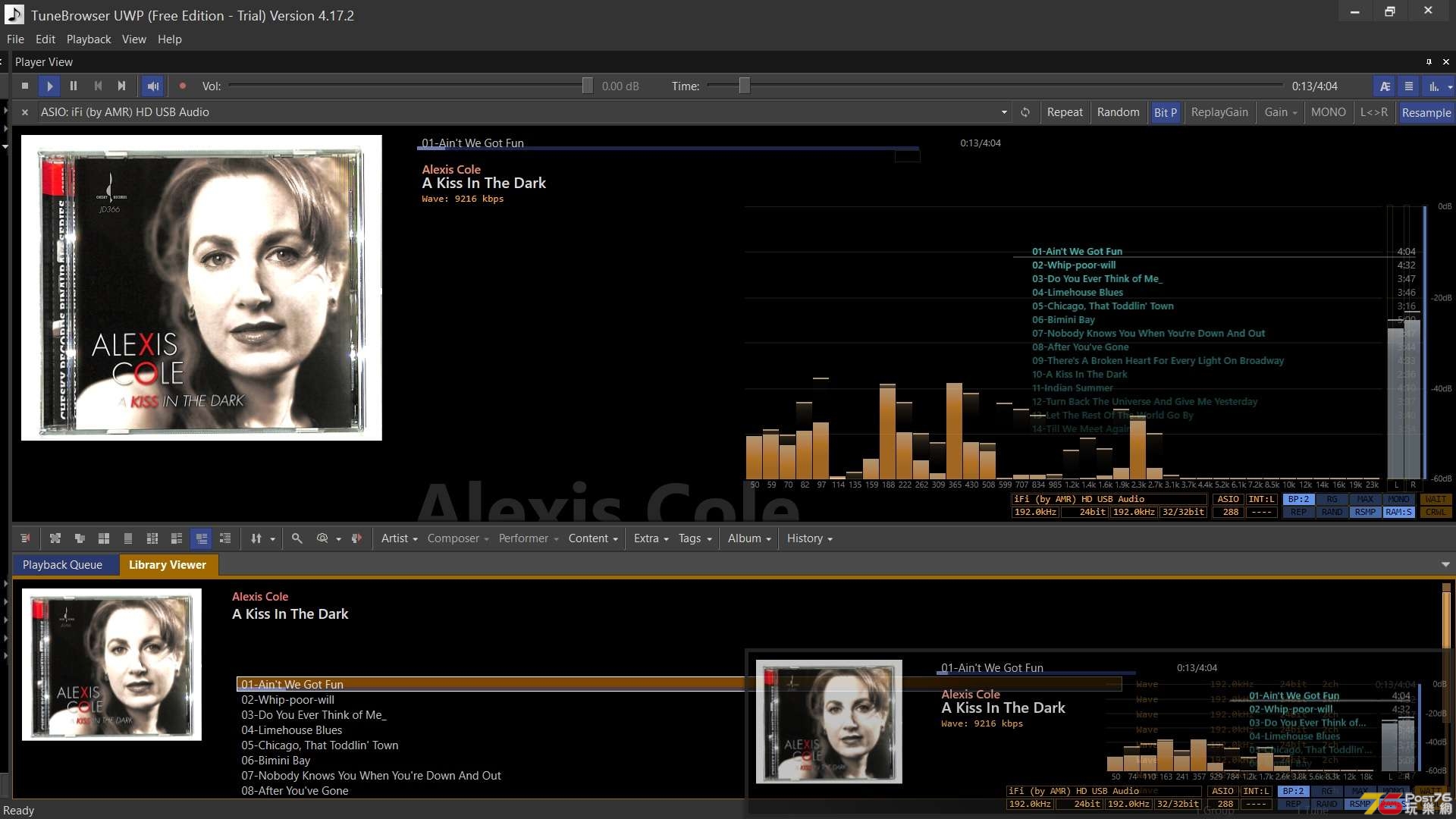This screenshot has height=819, width=1456.
Task: Switch library to grid tiles view
Action: pos(104,538)
